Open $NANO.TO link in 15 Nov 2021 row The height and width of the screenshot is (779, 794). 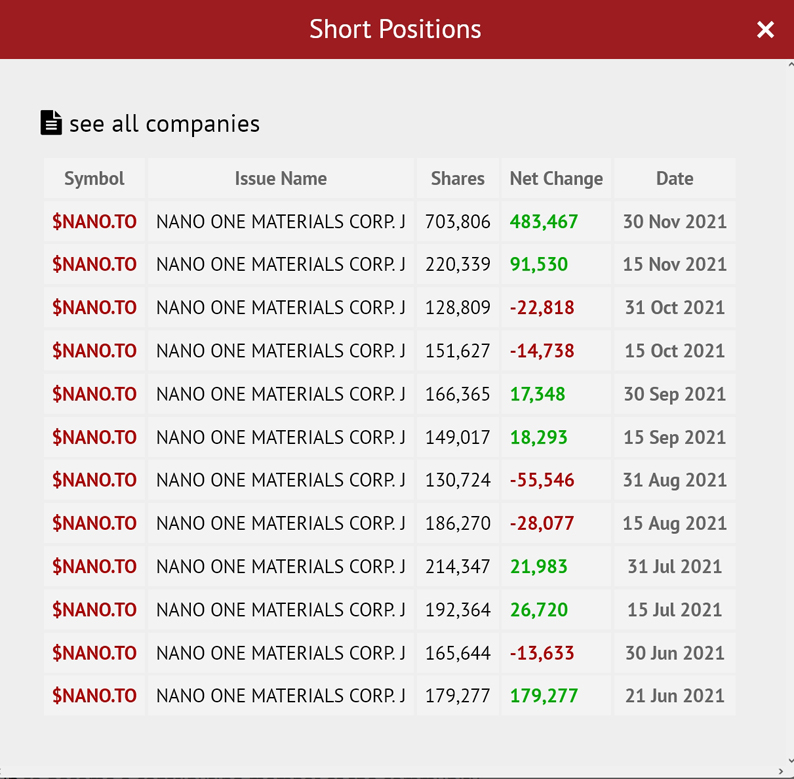[95, 264]
